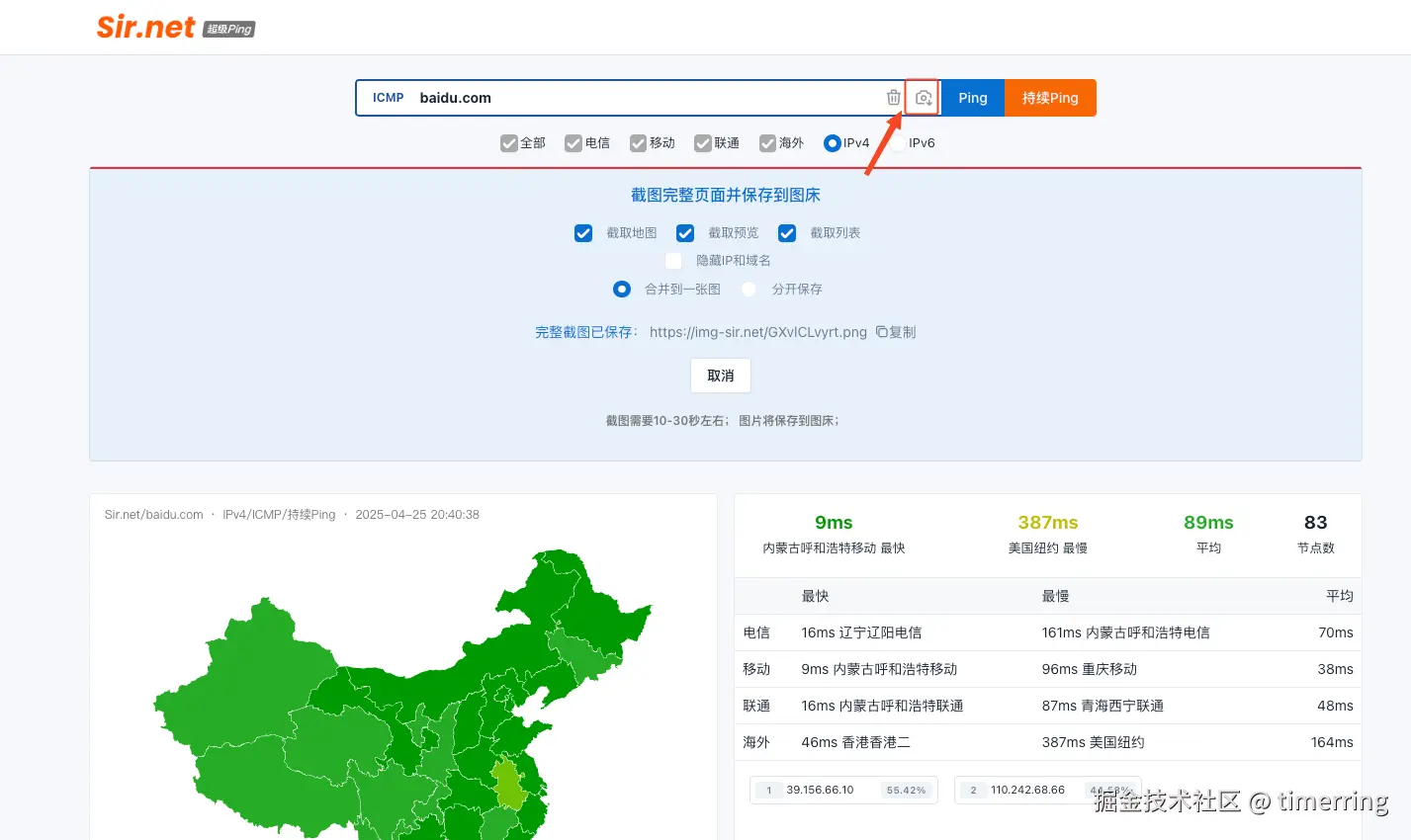Click 46ms 香港香港二 cell

(855, 742)
